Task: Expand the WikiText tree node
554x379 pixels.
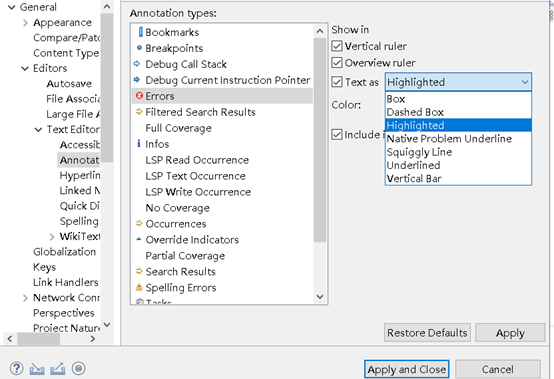Action: pyautogui.click(x=52, y=236)
